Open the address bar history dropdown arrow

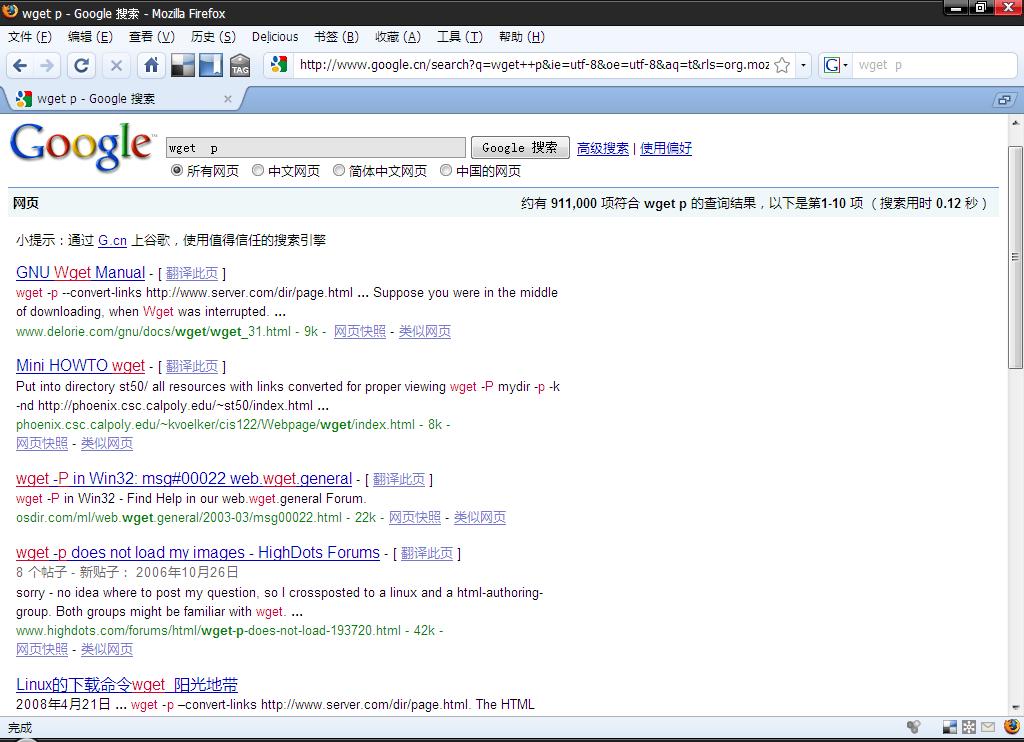803,65
